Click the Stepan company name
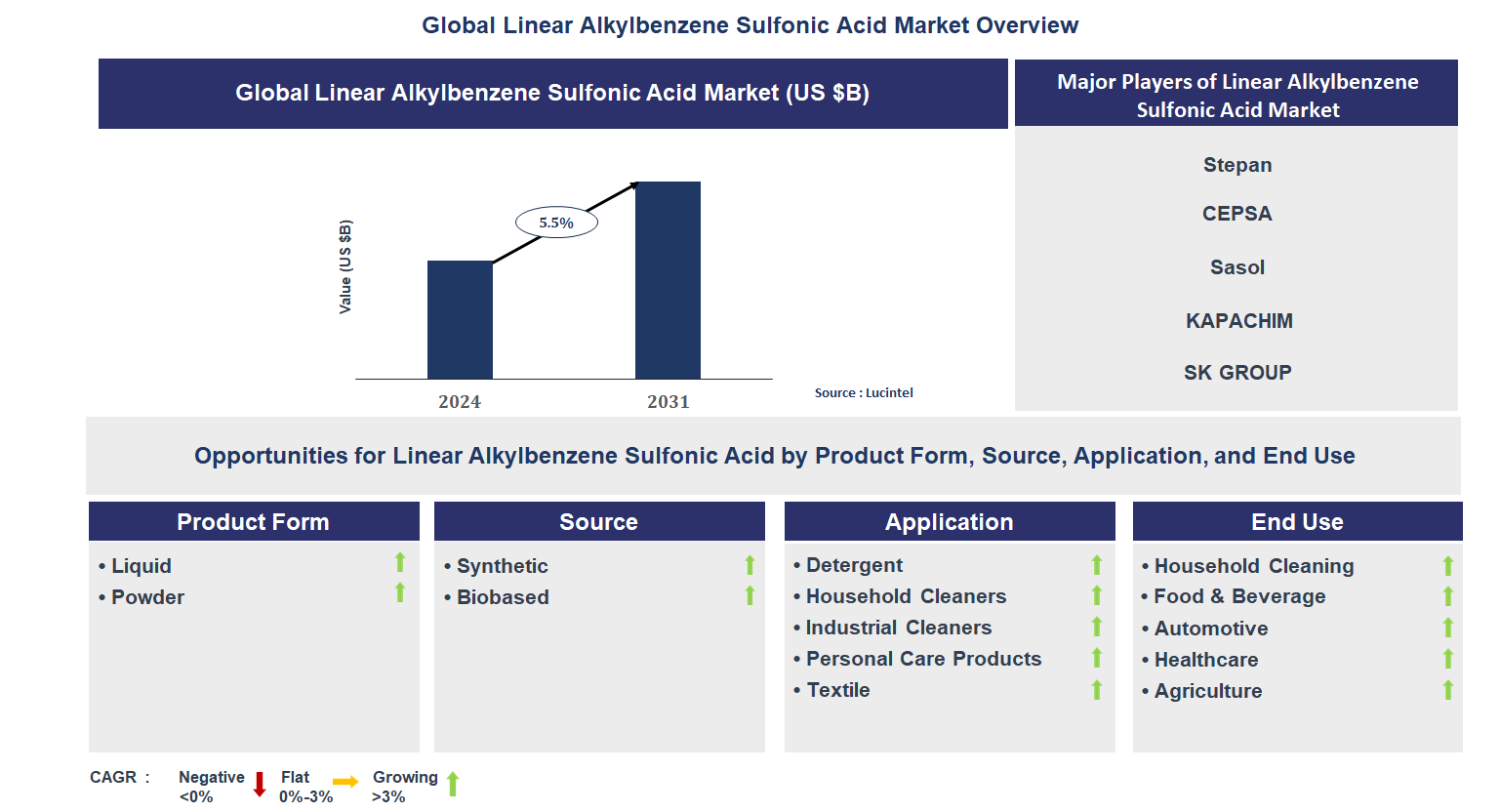 click(1237, 165)
